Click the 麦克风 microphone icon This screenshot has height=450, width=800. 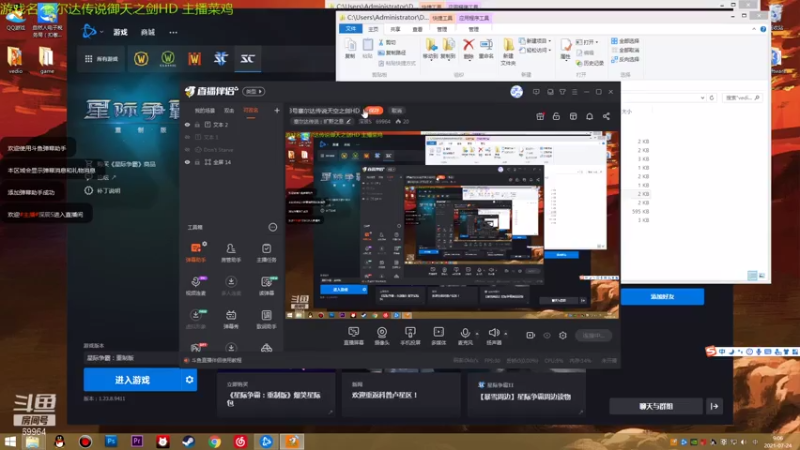tap(465, 333)
